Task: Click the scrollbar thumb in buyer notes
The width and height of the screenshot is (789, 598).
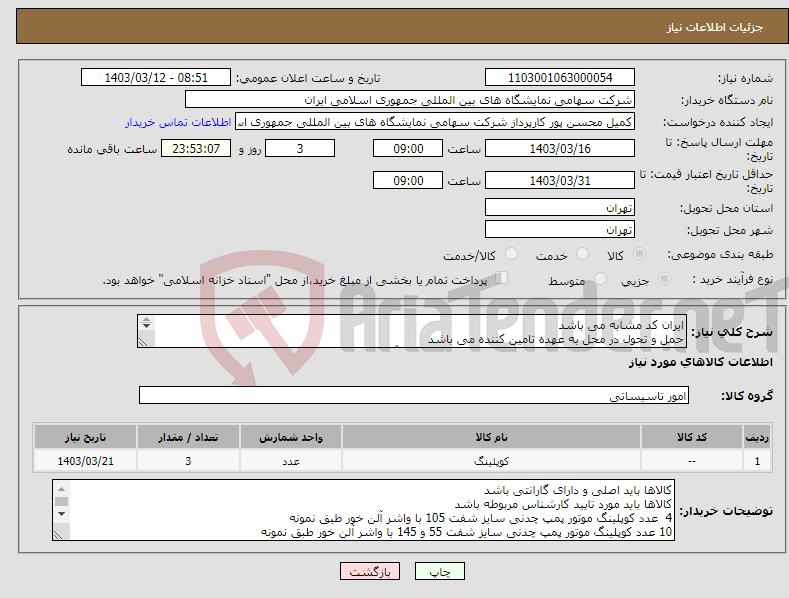Action: 61,501
